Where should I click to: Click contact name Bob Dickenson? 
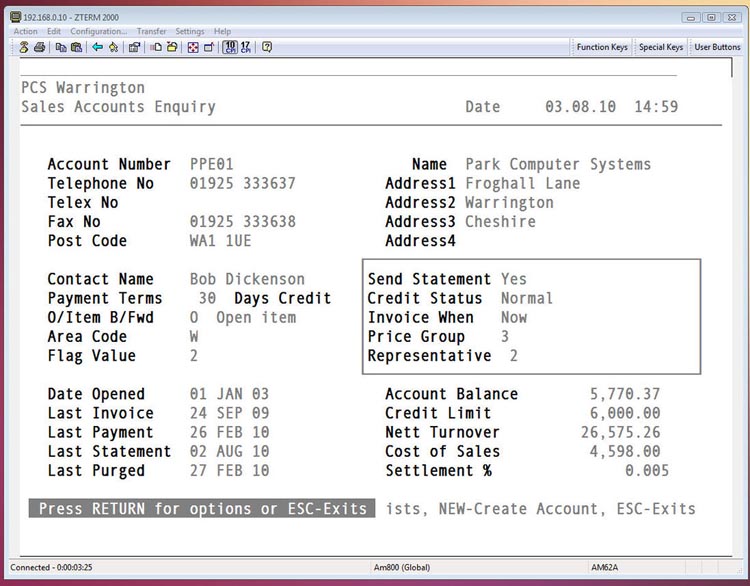coord(247,279)
